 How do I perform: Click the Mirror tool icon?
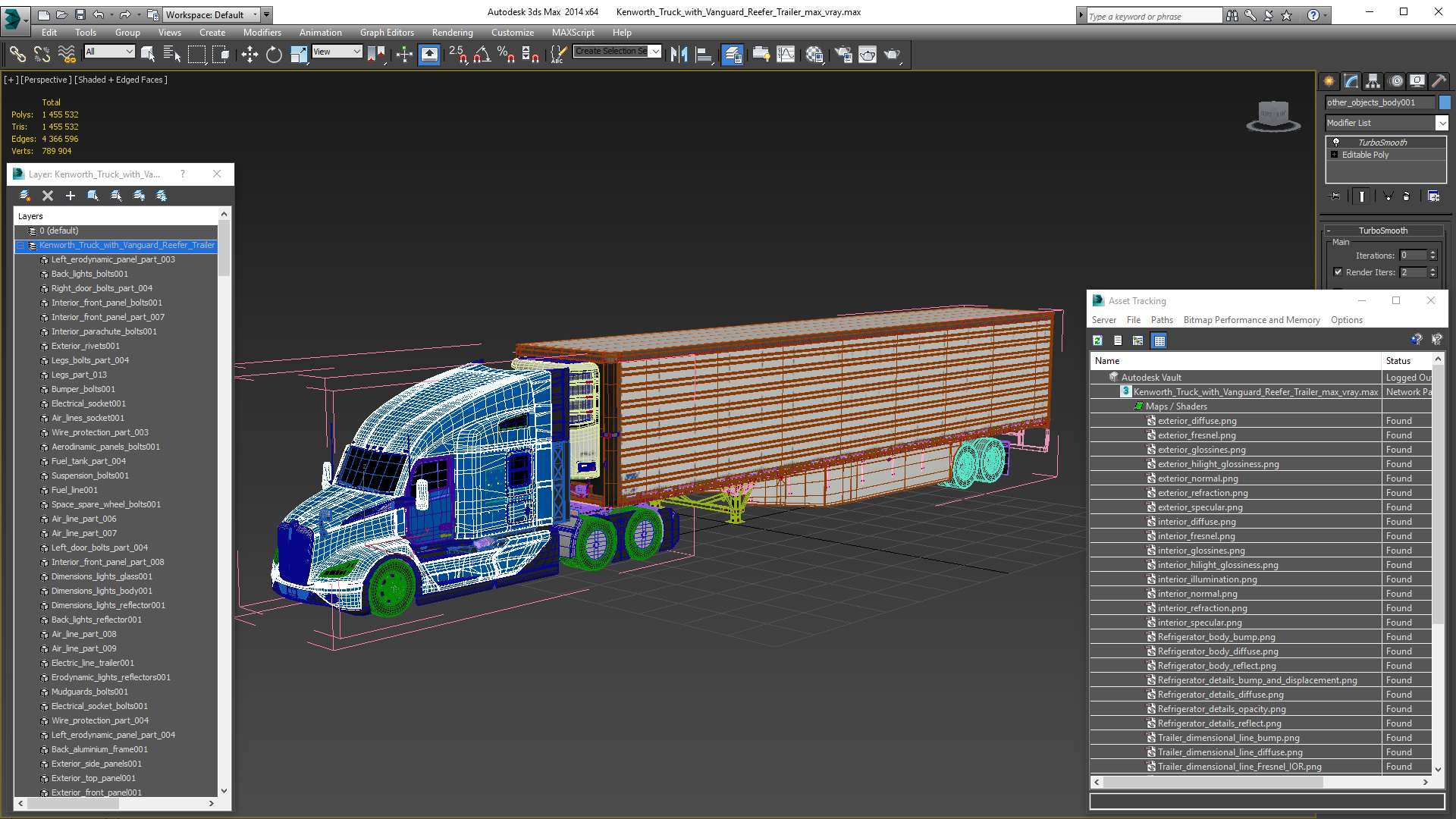679,54
